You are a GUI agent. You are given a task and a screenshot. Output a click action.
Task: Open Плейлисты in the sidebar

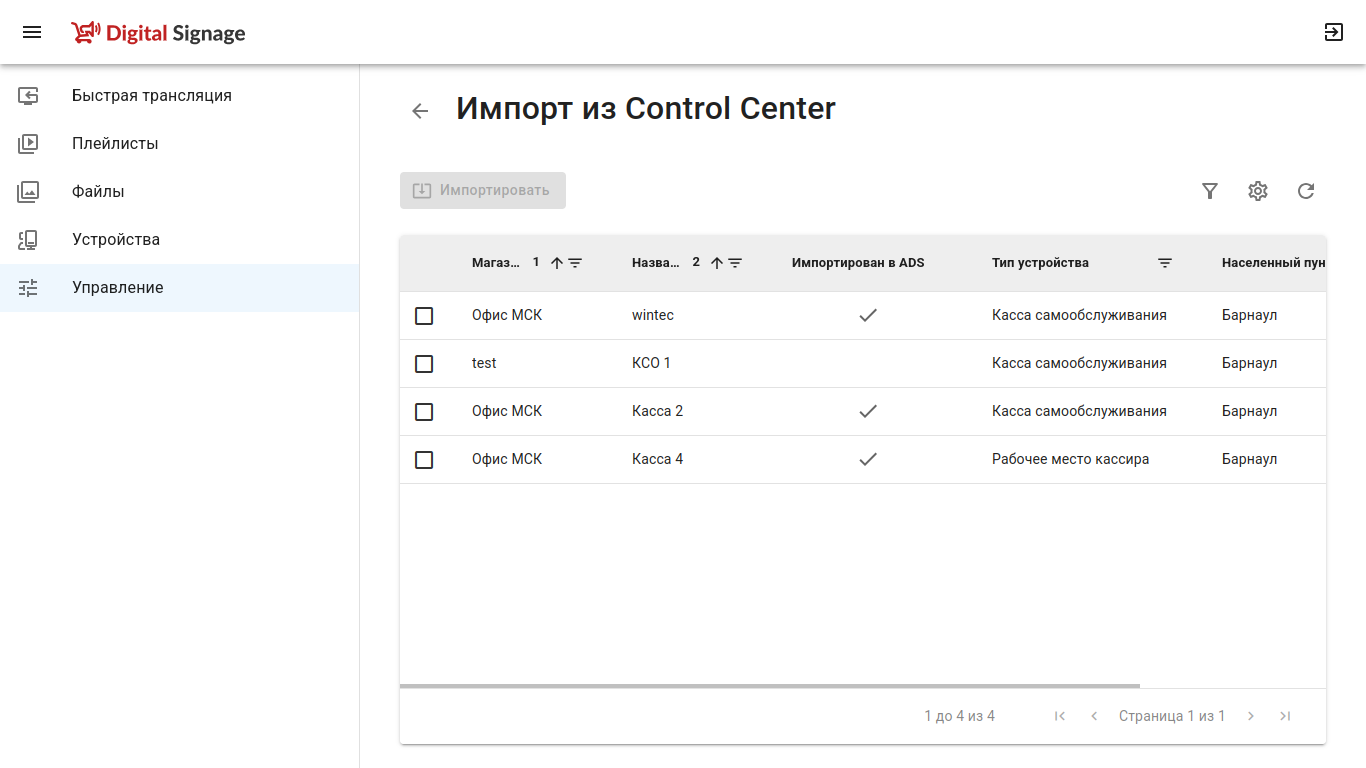pyautogui.click(x=115, y=144)
